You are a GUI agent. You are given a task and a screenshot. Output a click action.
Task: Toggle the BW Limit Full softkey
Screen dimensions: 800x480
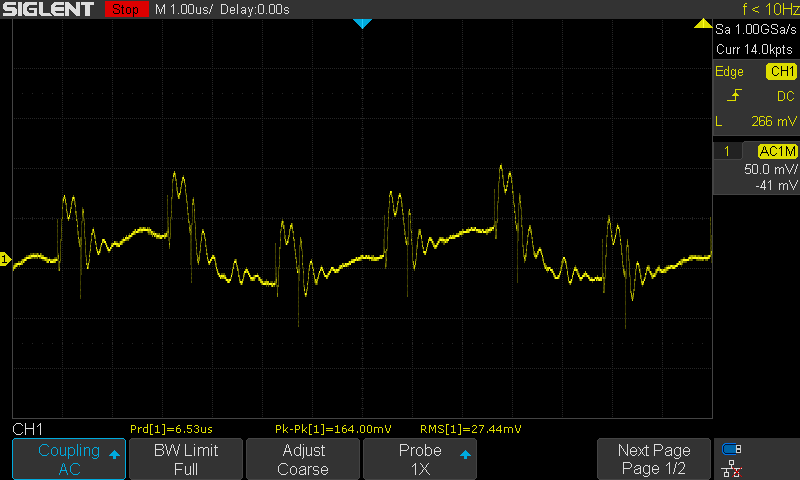(x=186, y=459)
